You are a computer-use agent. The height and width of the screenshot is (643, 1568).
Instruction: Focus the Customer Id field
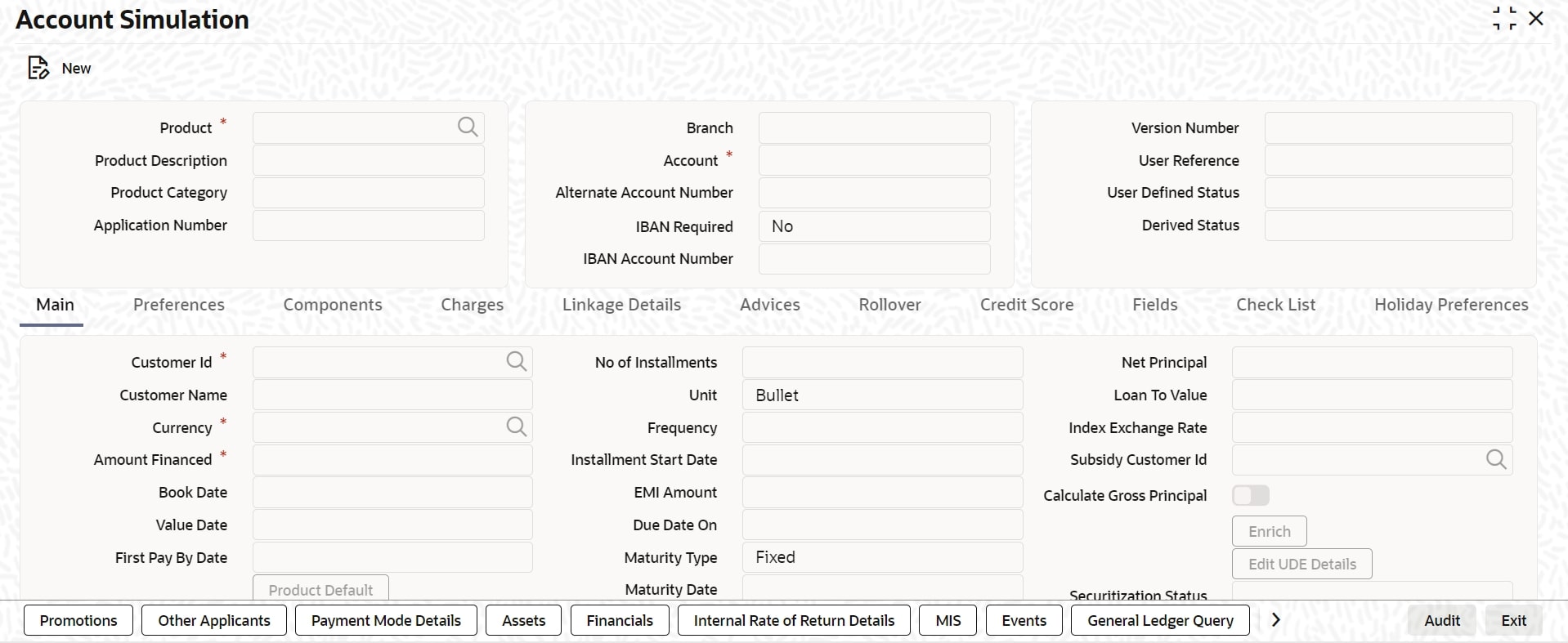pos(392,362)
